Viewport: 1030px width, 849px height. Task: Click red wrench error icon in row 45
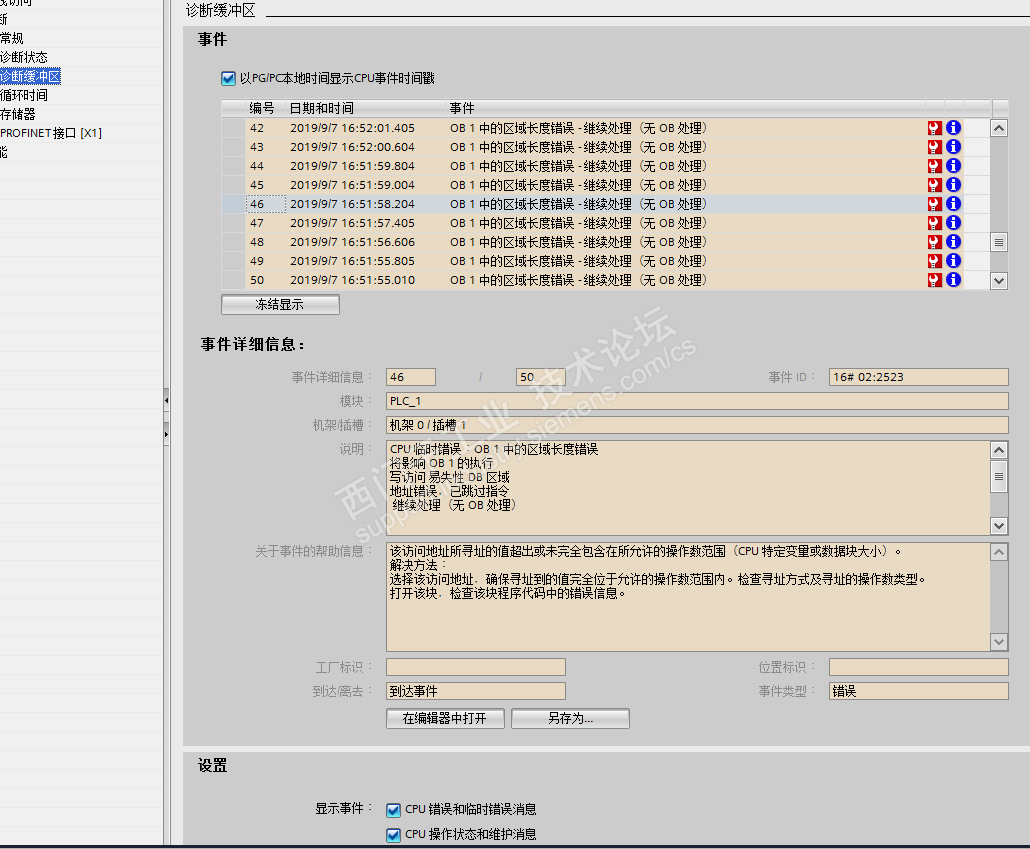(x=934, y=185)
